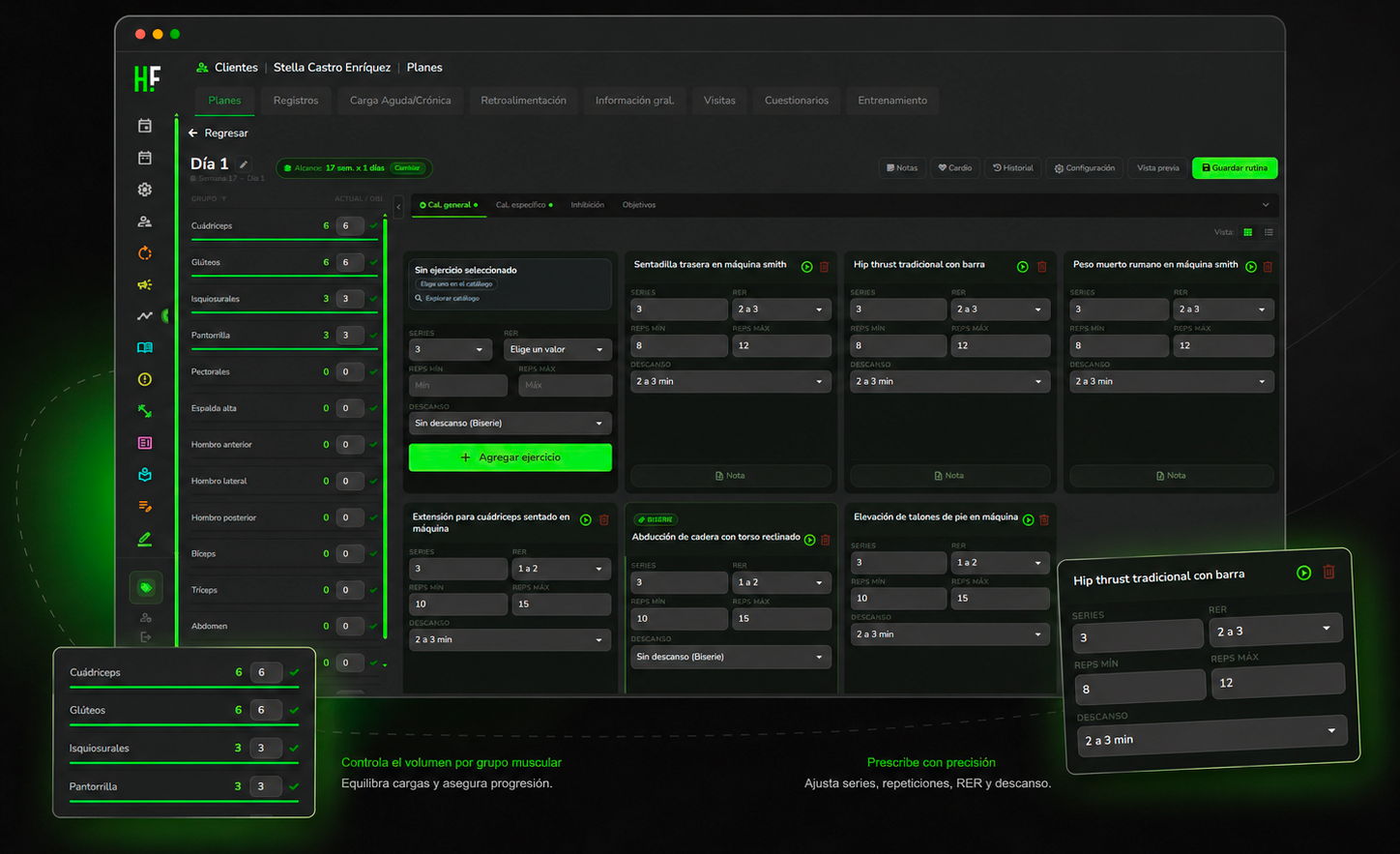Open the RER 'Elige un valor' dropdown
The width and height of the screenshot is (1400, 854).
tap(558, 349)
